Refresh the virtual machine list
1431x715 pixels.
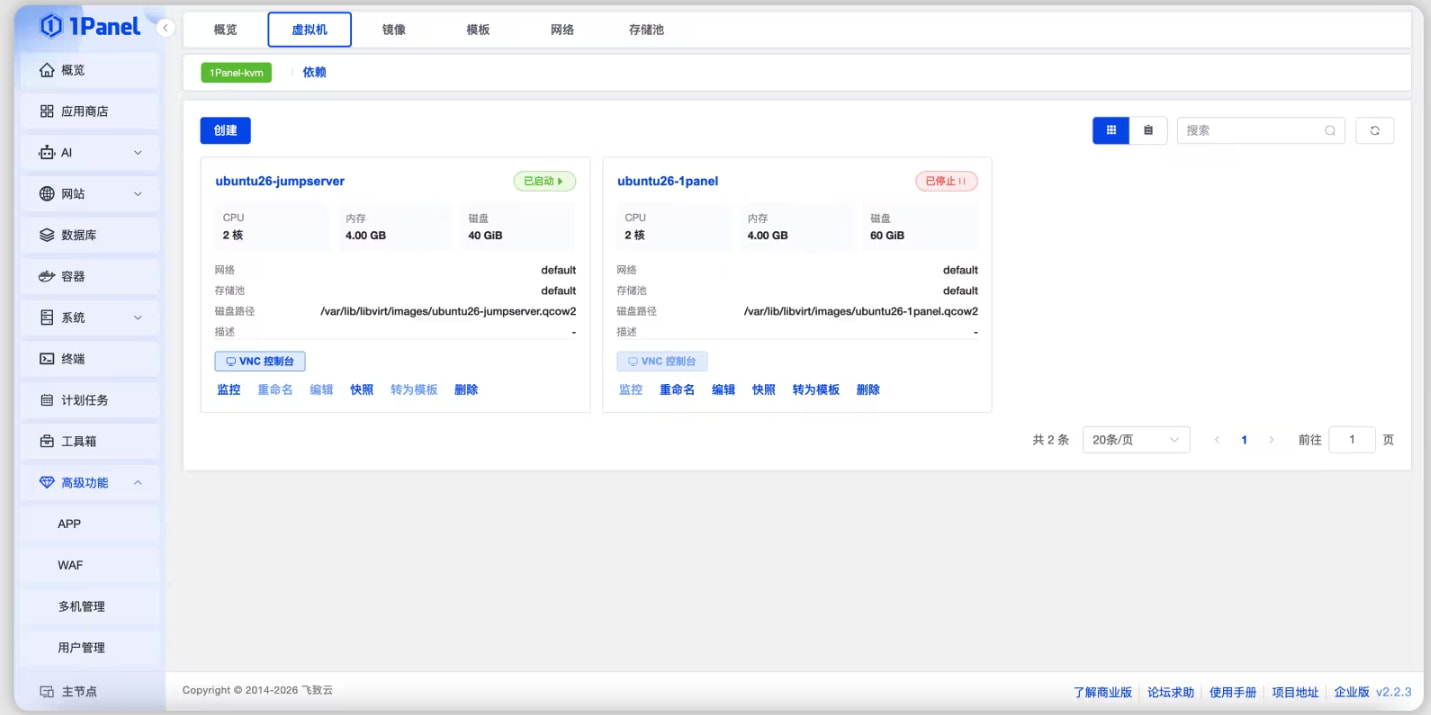click(x=1375, y=130)
